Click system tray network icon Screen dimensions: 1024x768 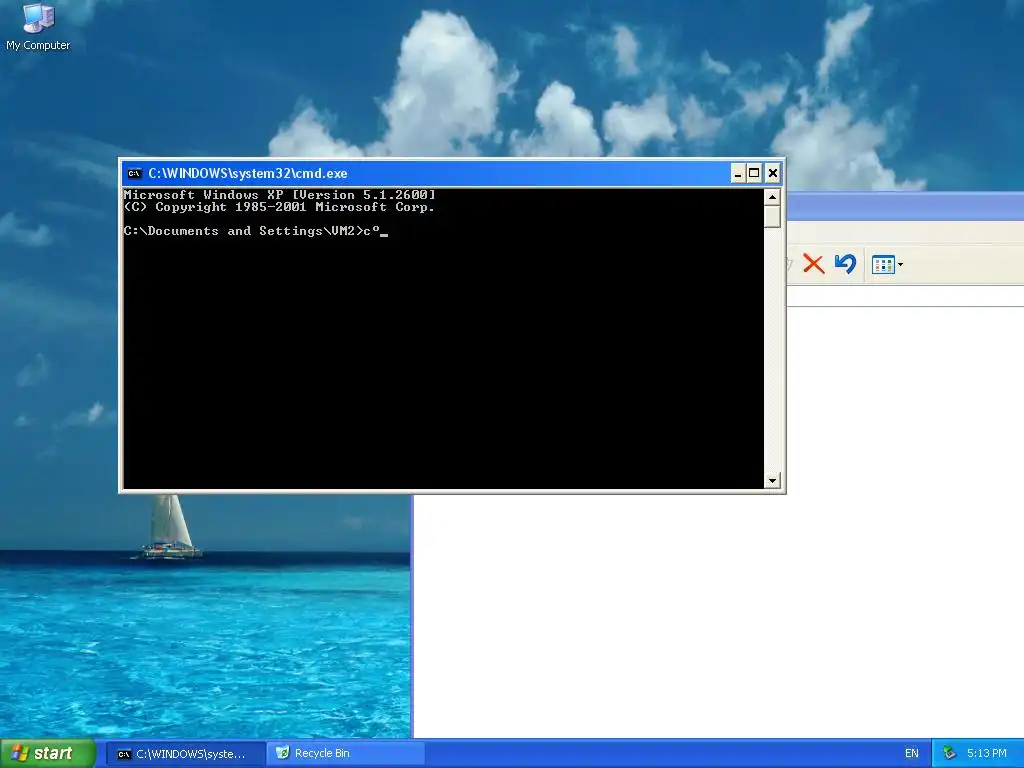[950, 754]
